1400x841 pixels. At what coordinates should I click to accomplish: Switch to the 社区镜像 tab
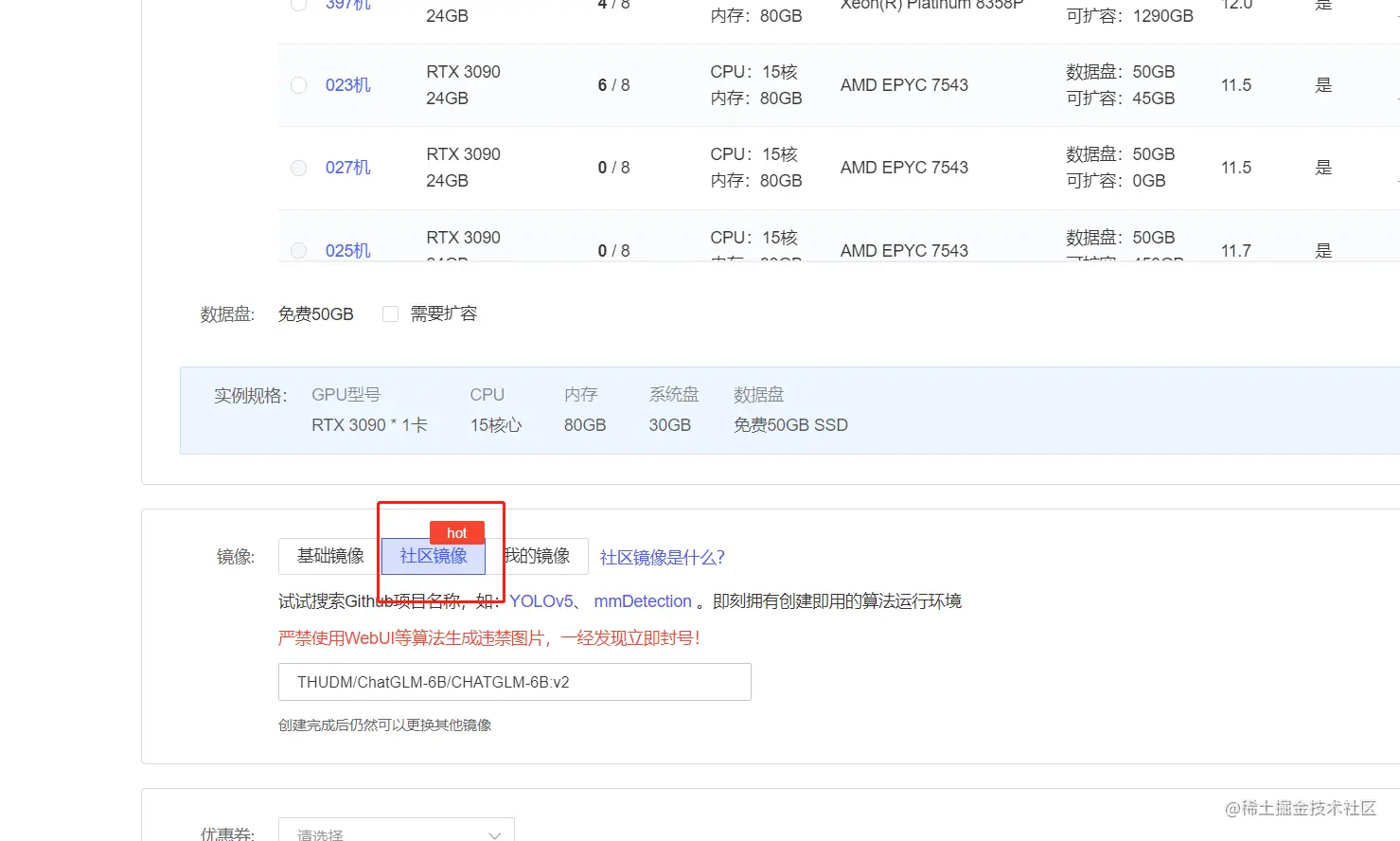pos(433,557)
